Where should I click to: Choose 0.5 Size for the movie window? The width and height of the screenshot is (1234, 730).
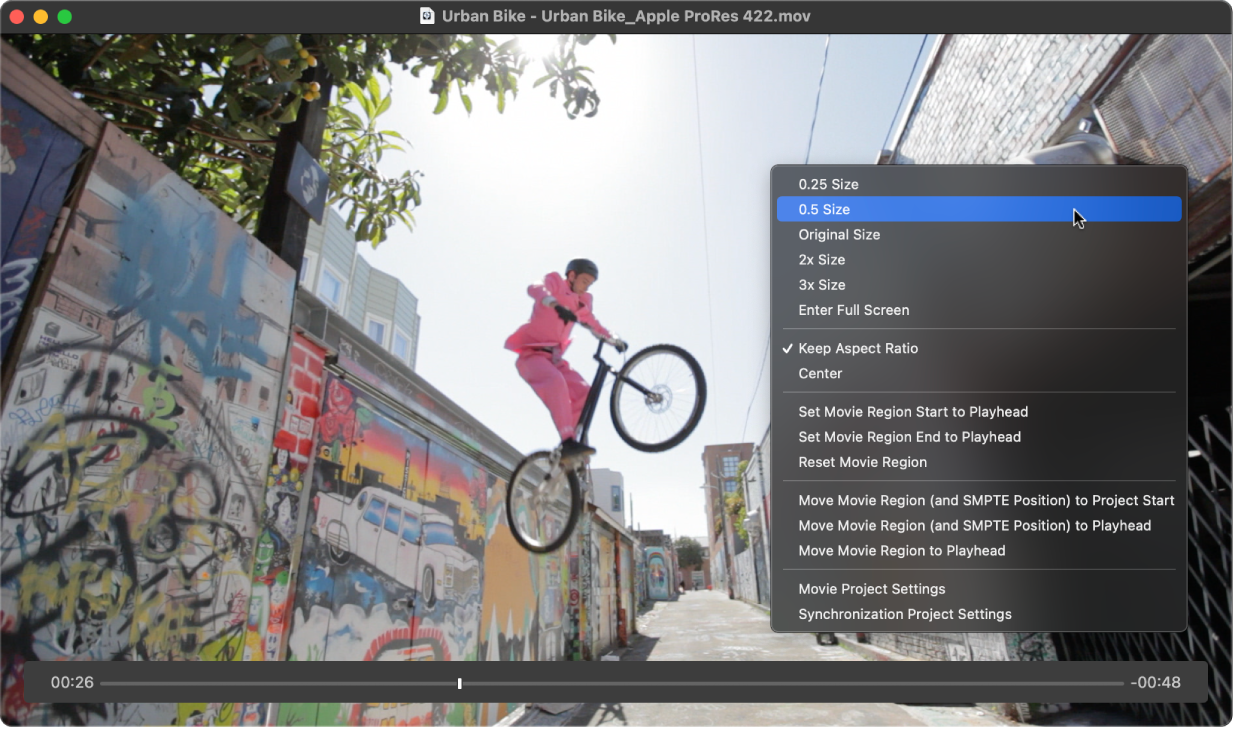point(821,209)
